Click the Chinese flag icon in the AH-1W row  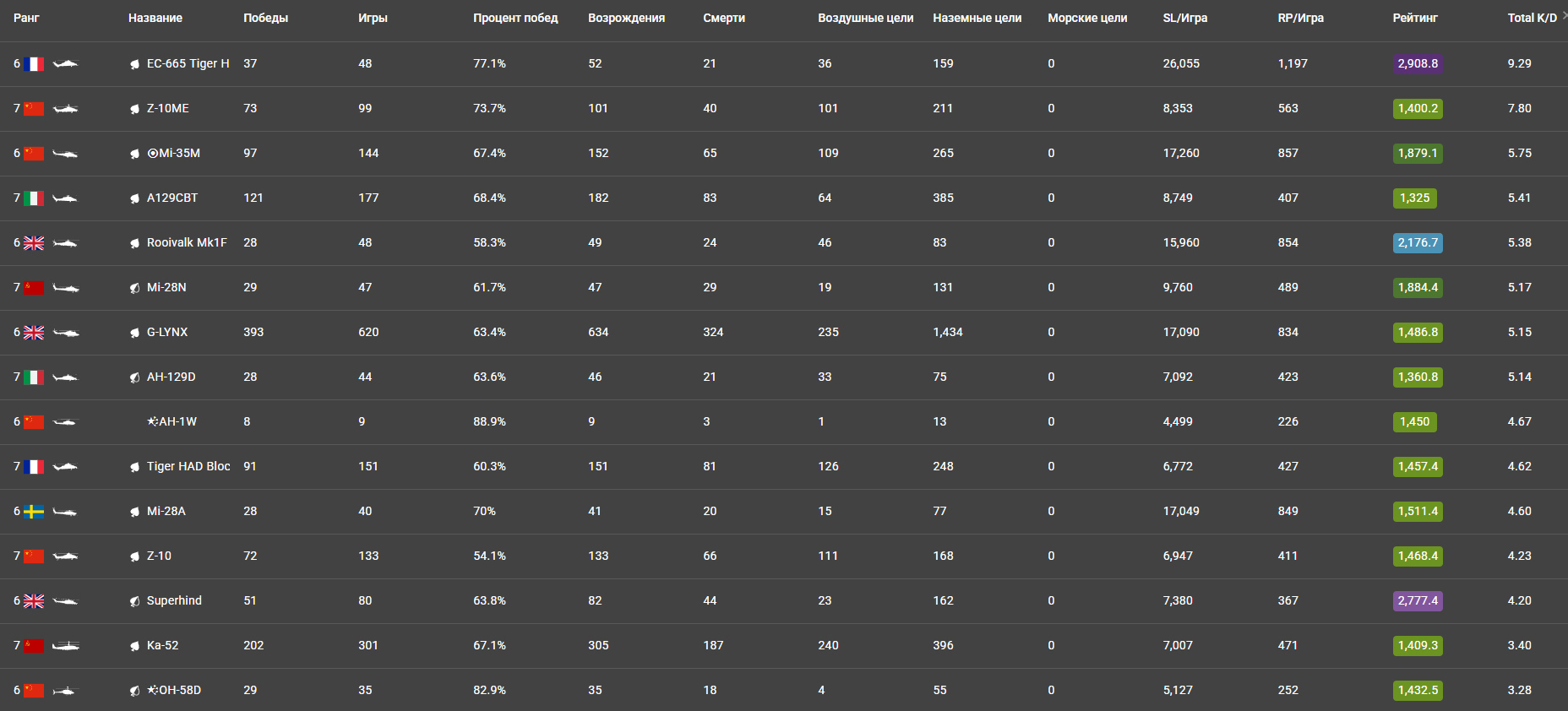34,422
